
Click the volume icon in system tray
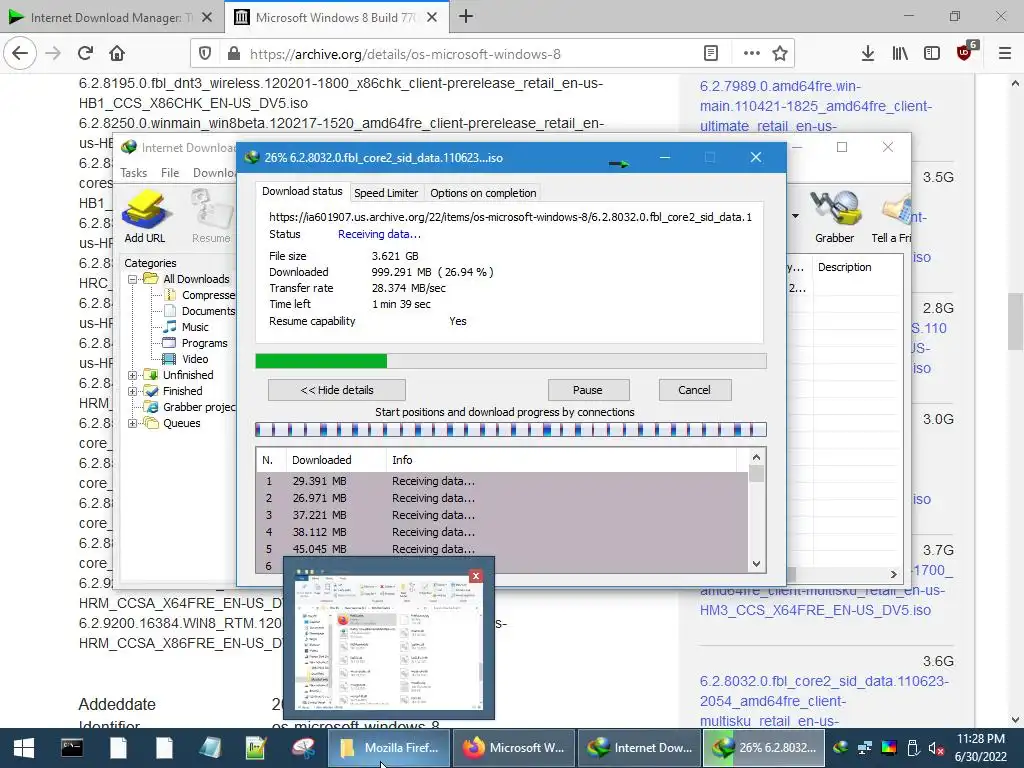coord(936,748)
